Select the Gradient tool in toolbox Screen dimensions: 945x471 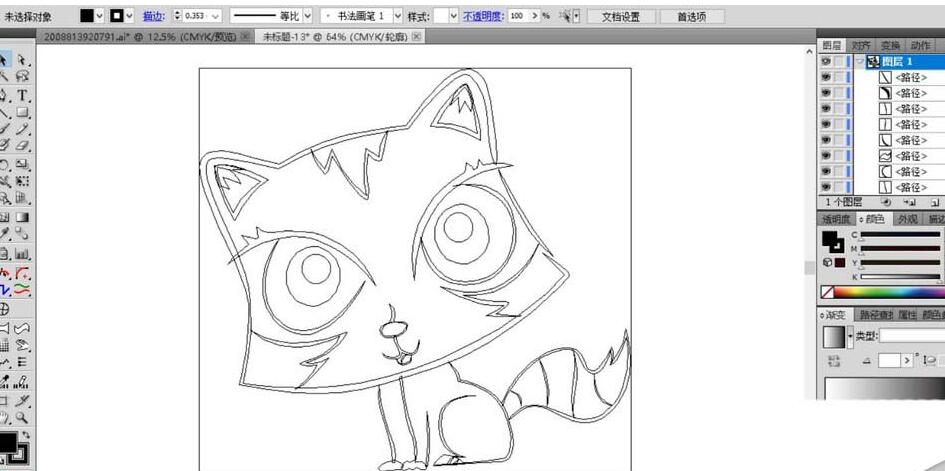[x=22, y=217]
